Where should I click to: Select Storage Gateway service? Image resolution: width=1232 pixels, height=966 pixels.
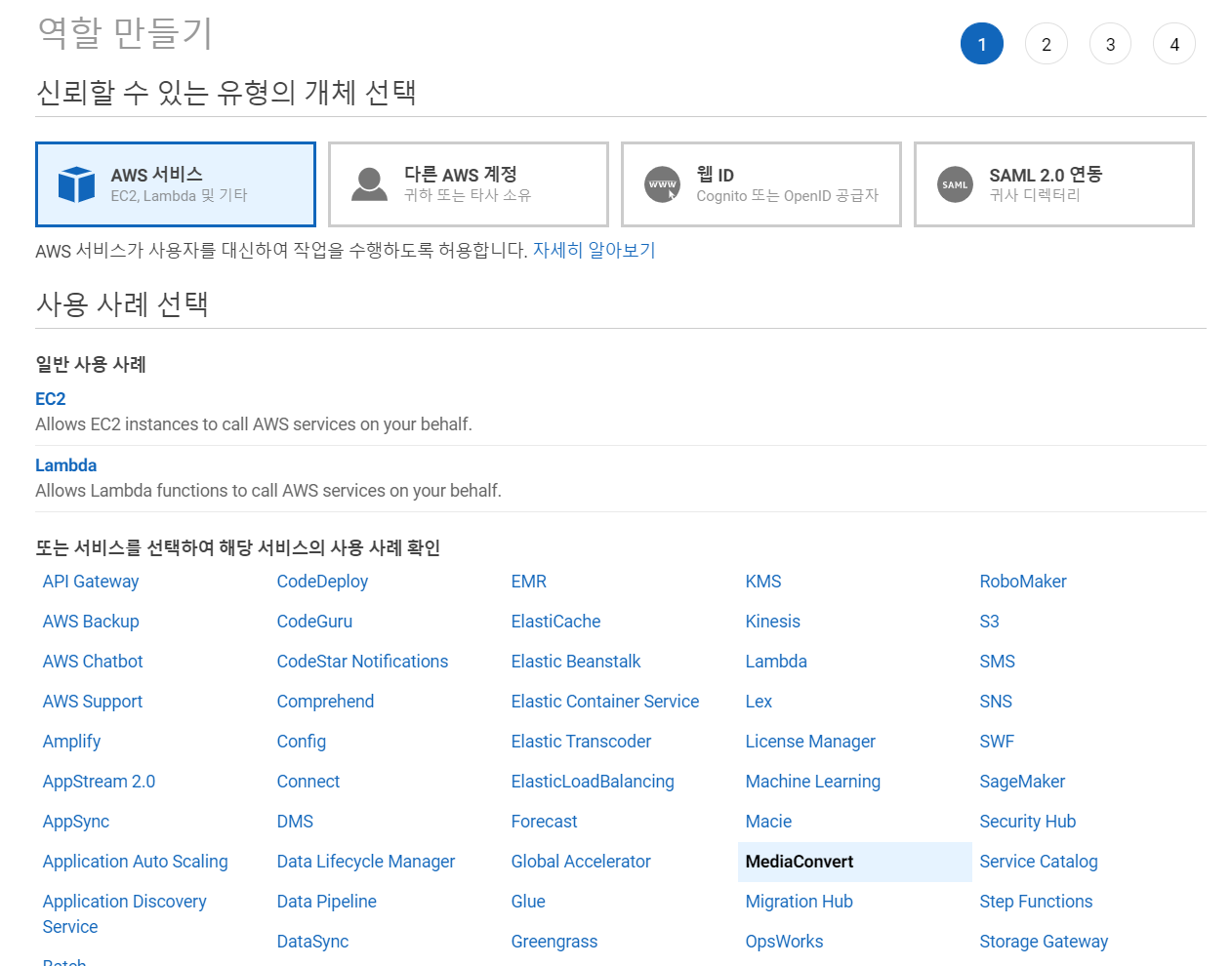[1044, 942]
